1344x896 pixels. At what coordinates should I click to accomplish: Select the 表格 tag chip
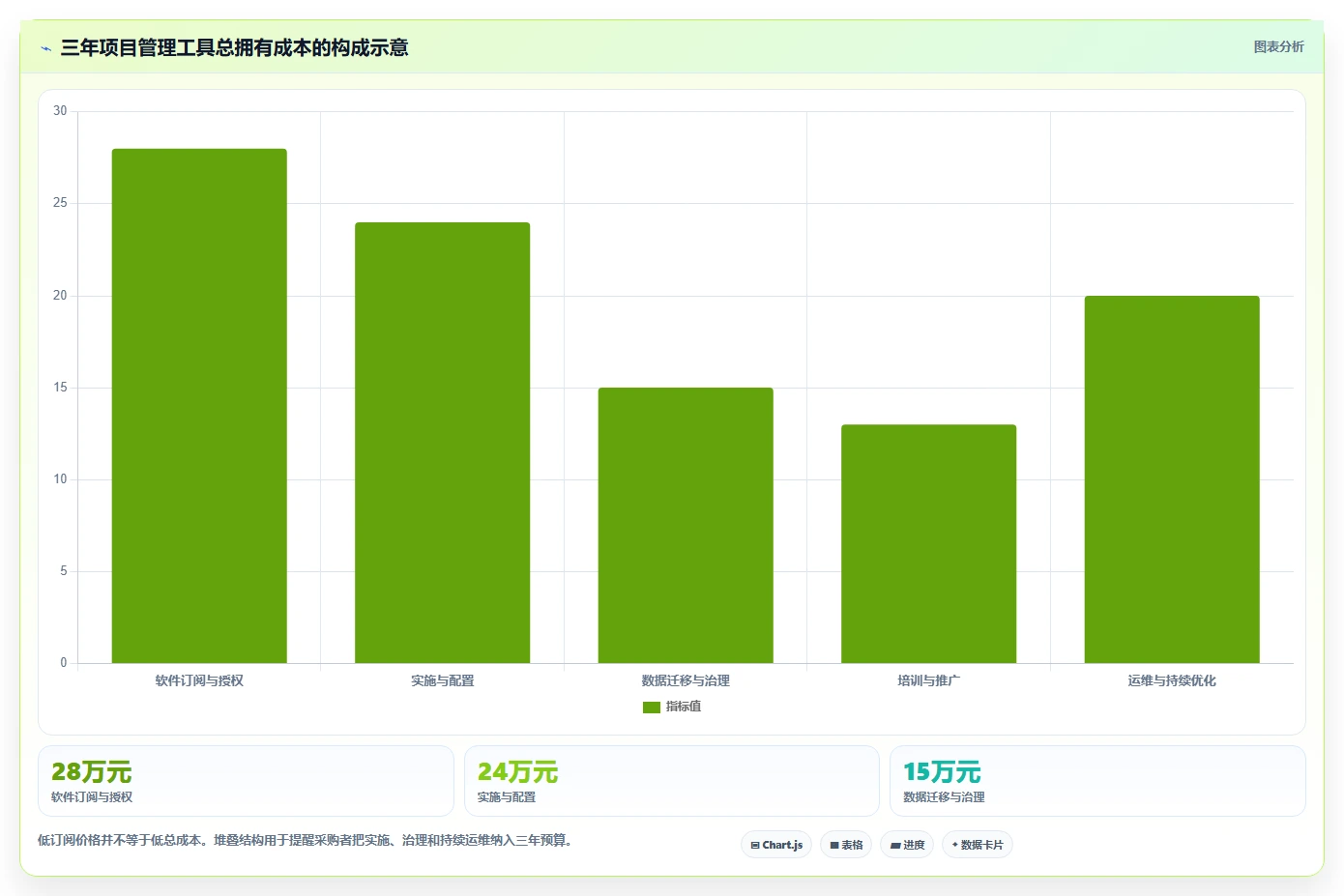pos(846,845)
